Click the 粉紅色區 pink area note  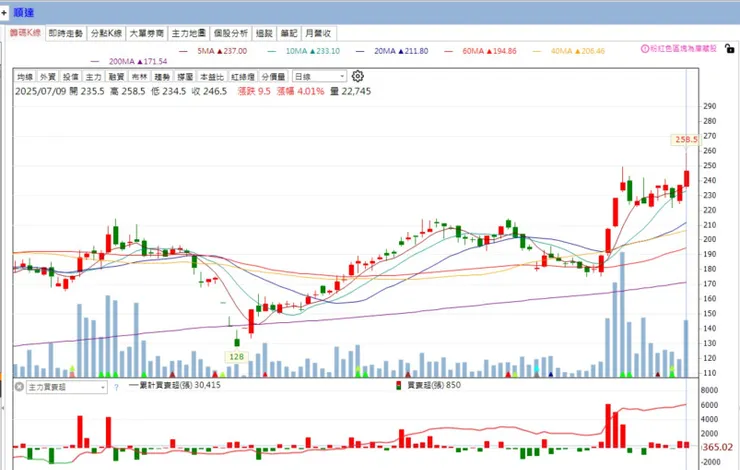click(x=683, y=49)
